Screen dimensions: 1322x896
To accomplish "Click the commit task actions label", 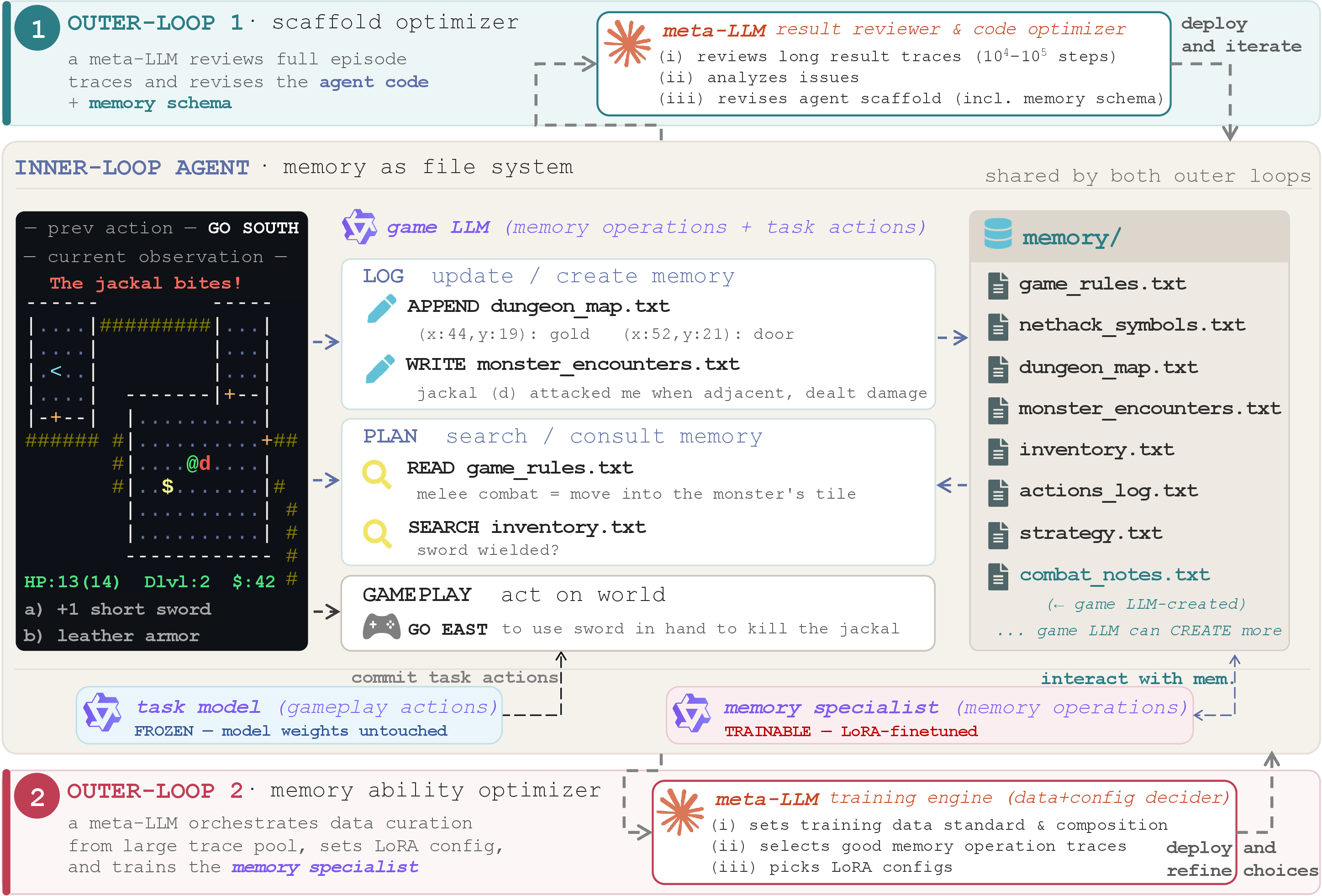I will point(455,677).
